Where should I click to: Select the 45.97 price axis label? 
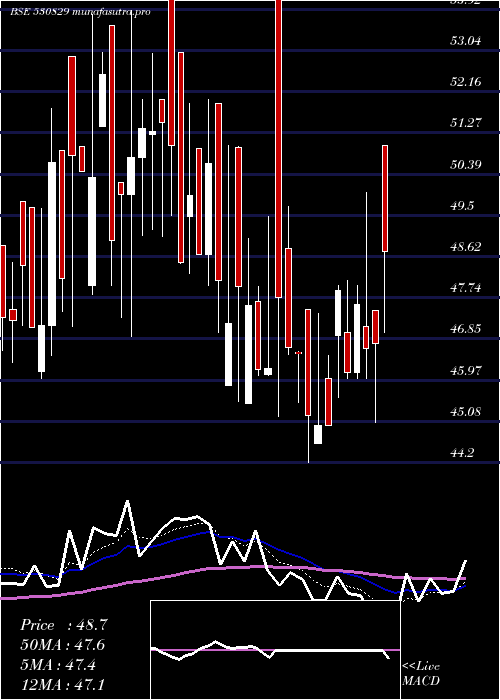click(x=466, y=371)
